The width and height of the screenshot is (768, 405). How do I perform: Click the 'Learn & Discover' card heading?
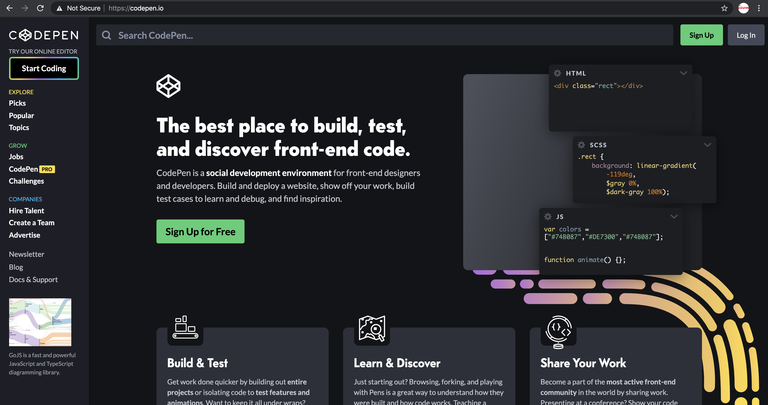(x=397, y=363)
